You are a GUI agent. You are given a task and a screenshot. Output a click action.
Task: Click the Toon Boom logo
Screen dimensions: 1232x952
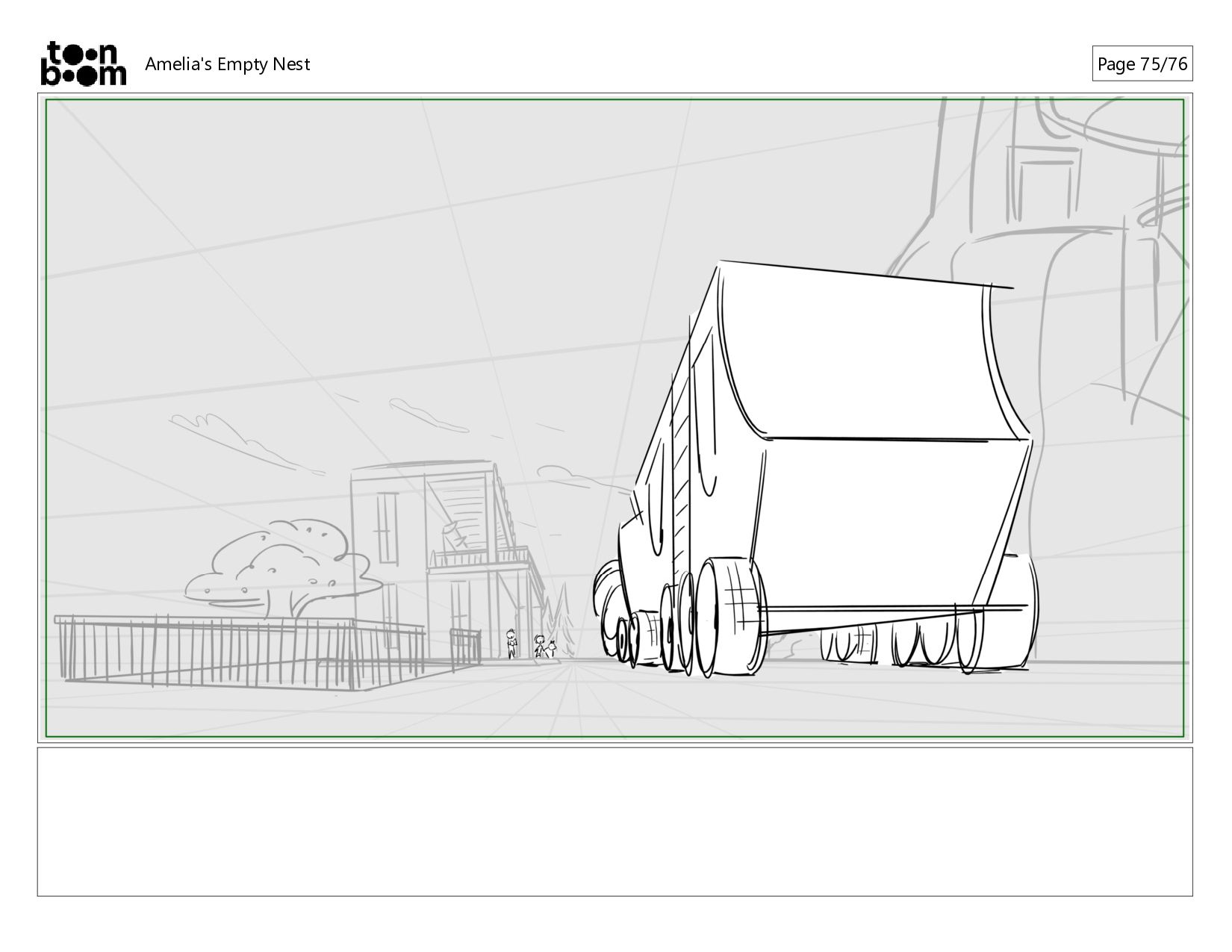click(83, 63)
